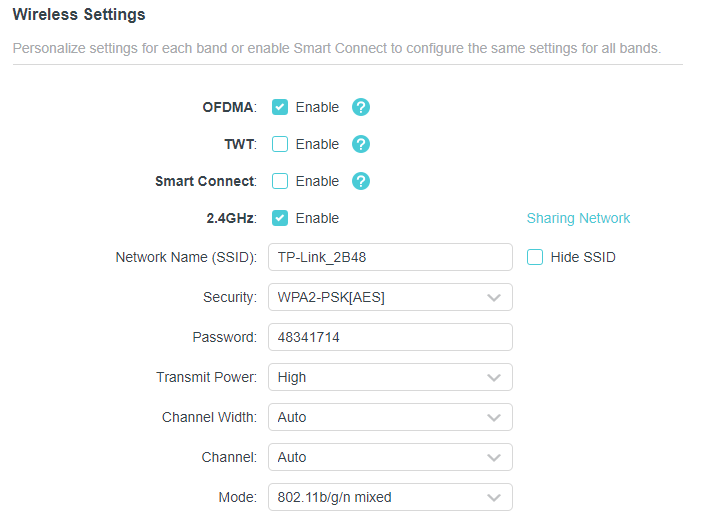Disable the 2.4GHz band checkbox
This screenshot has width=727, height=527.
coord(280,218)
